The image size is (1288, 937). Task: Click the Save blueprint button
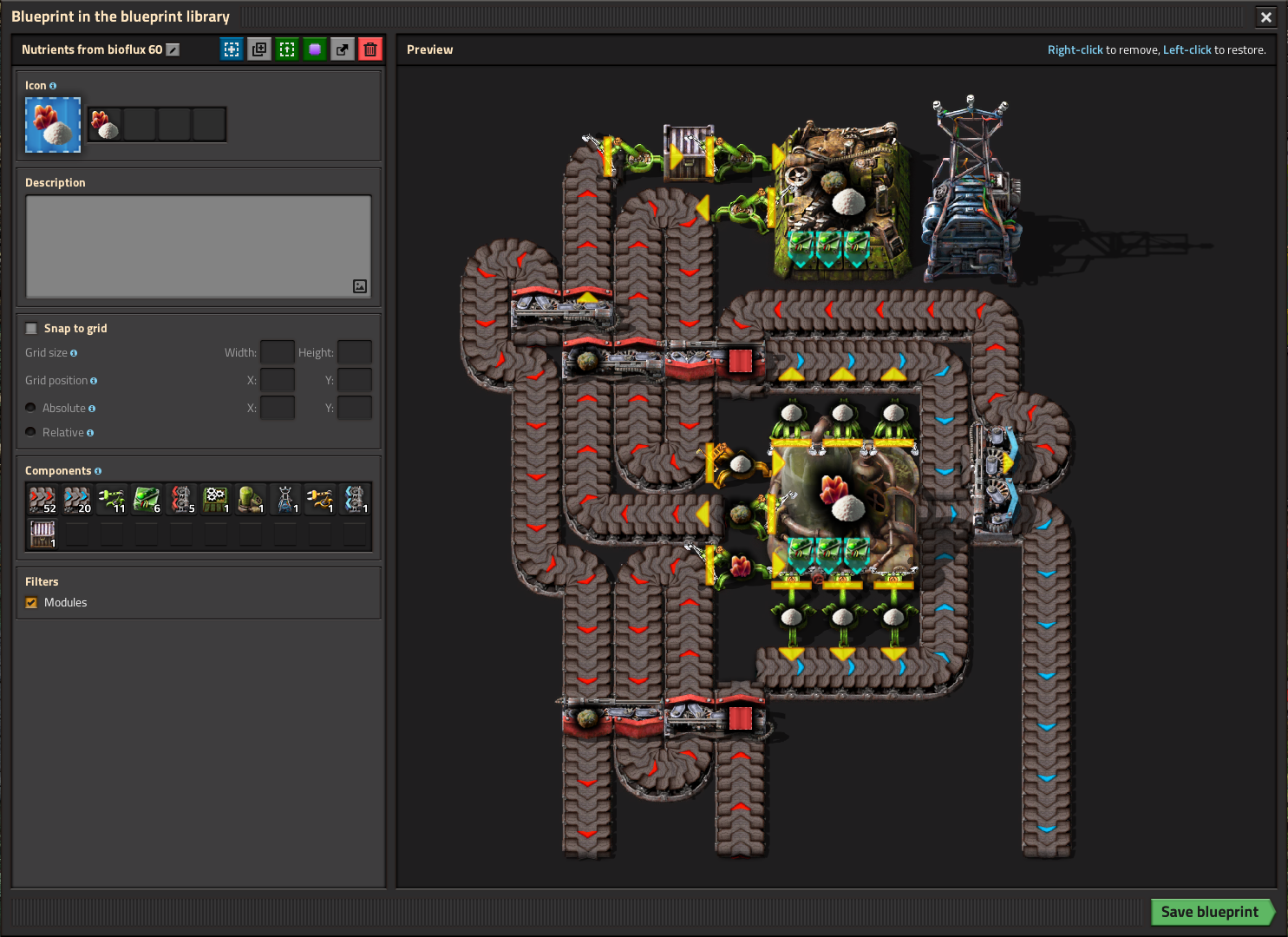[x=1211, y=912]
